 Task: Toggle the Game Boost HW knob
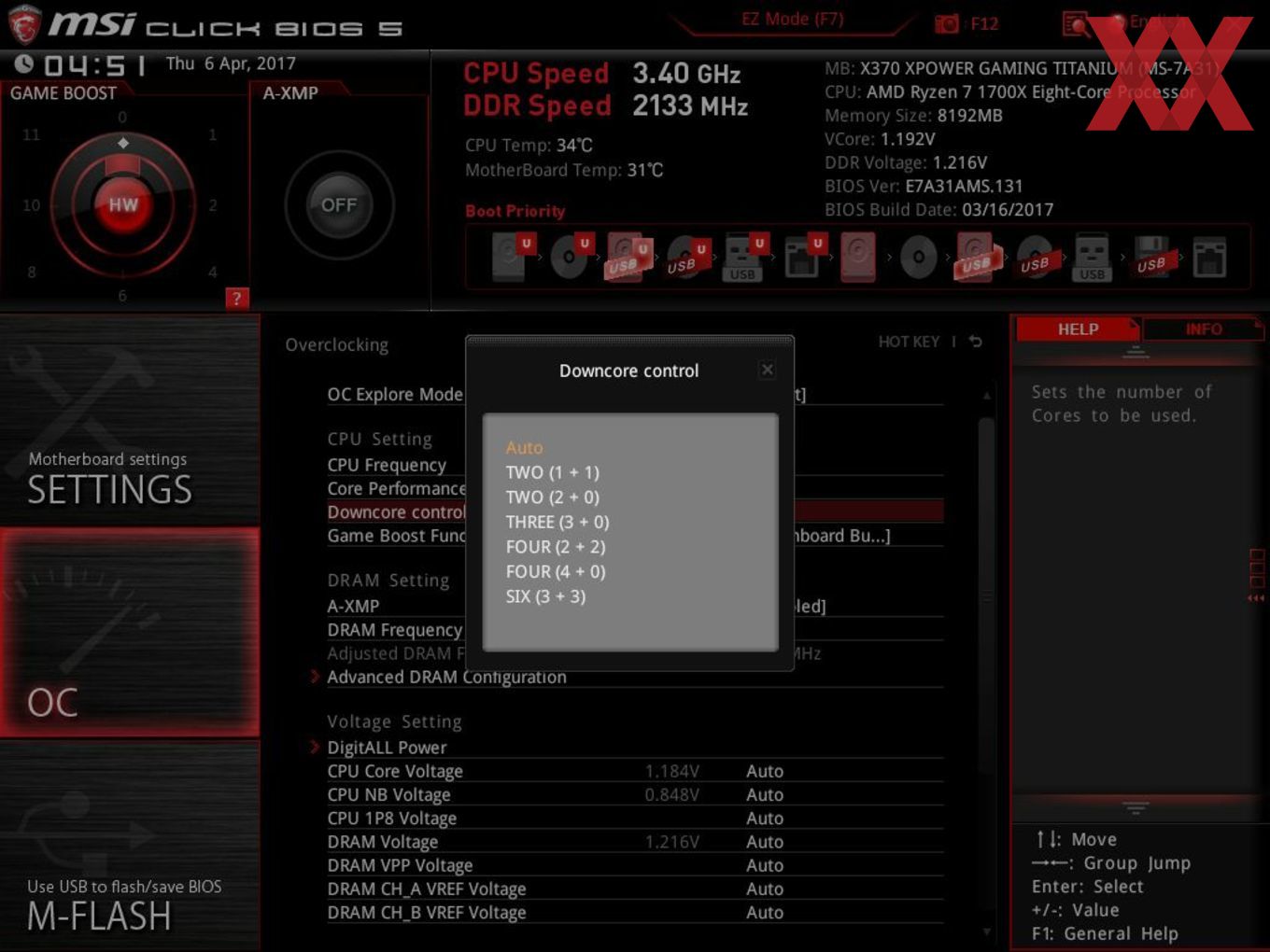coord(122,204)
